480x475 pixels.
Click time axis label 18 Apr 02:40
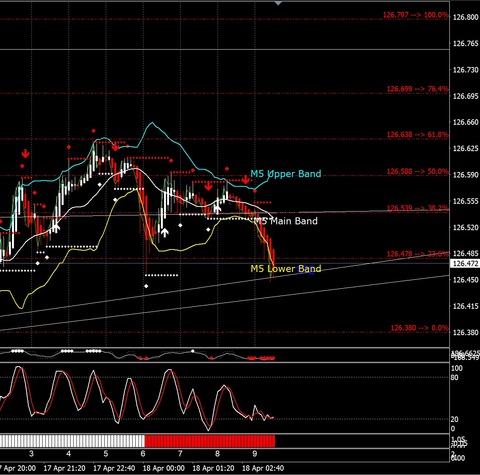click(263, 468)
